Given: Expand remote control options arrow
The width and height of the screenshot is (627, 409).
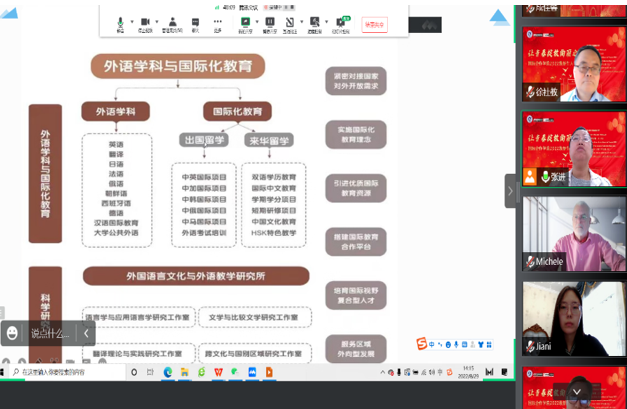Looking at the screenshot, I should coord(327,22).
